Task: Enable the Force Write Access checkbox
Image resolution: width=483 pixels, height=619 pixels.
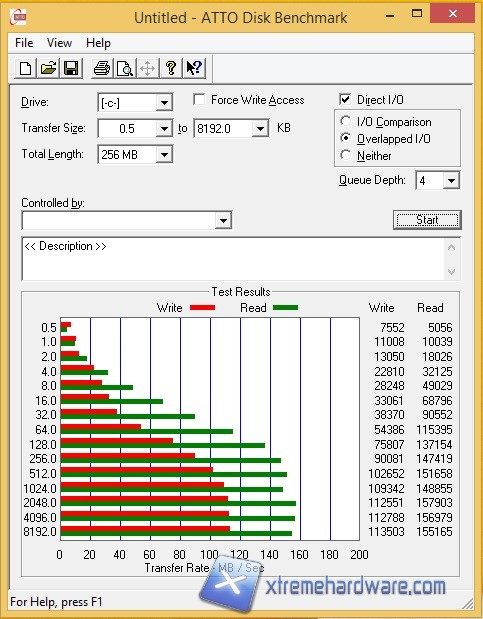Action: (x=199, y=99)
